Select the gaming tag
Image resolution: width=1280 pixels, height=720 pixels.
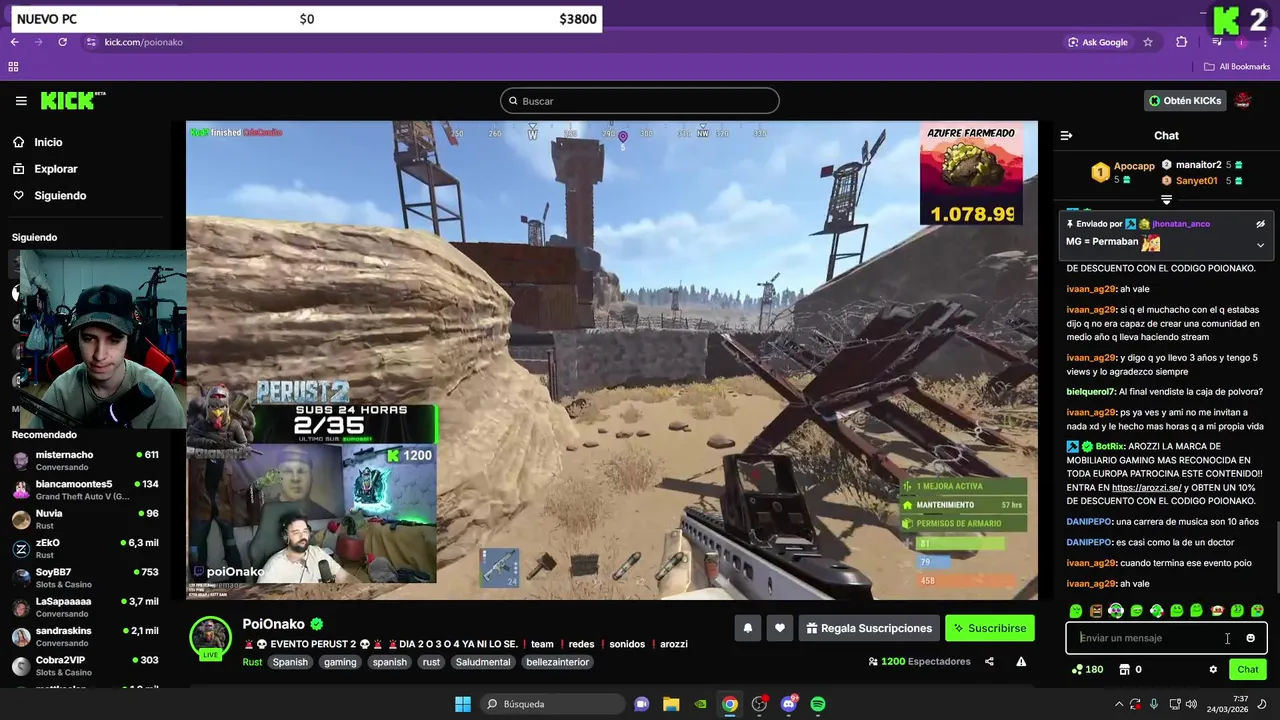340,662
